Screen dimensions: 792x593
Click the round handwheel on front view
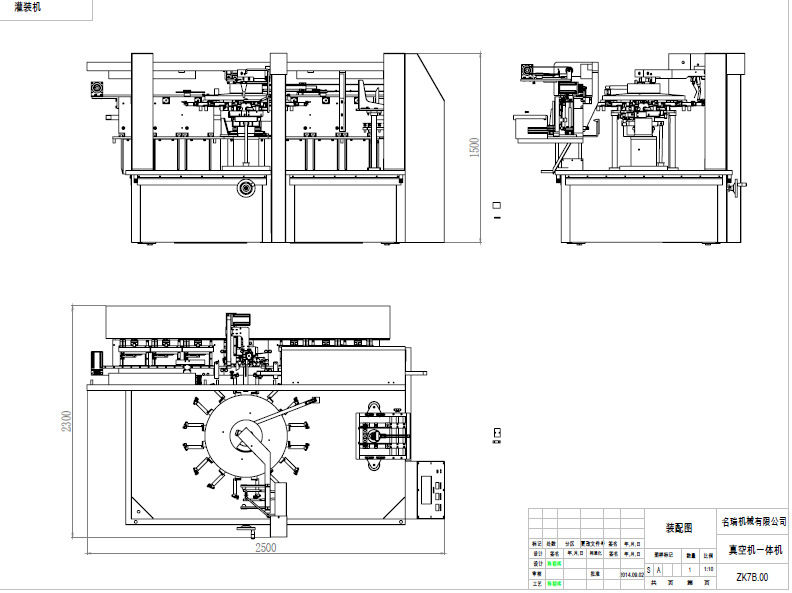coord(244,187)
